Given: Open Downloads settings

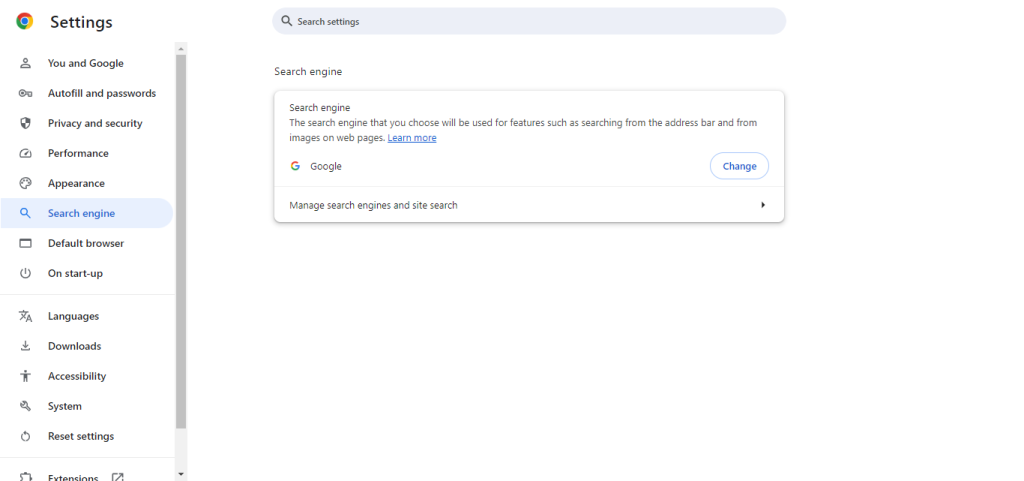Looking at the screenshot, I should [x=86, y=346].
